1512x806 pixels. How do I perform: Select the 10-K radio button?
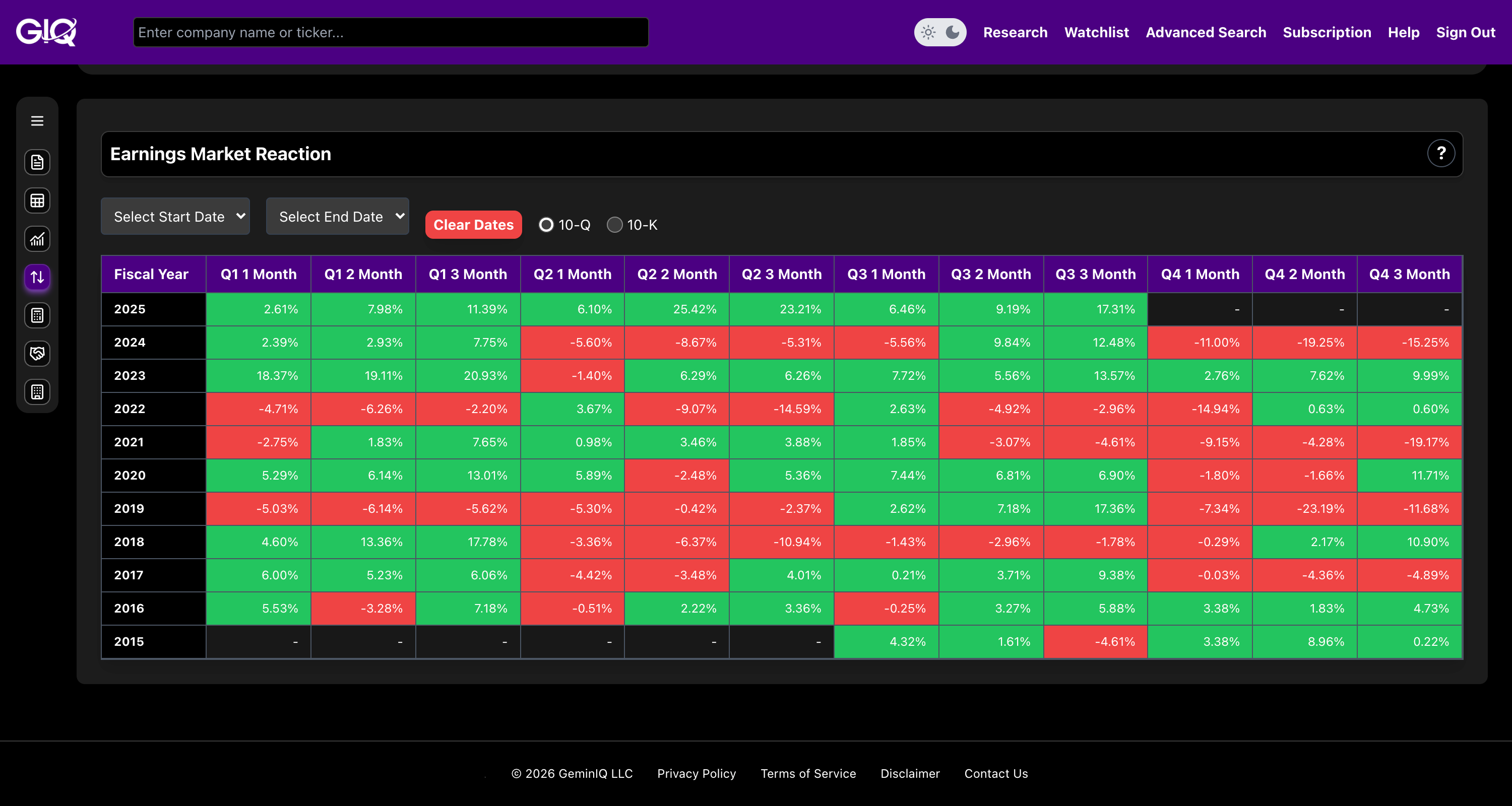point(614,225)
